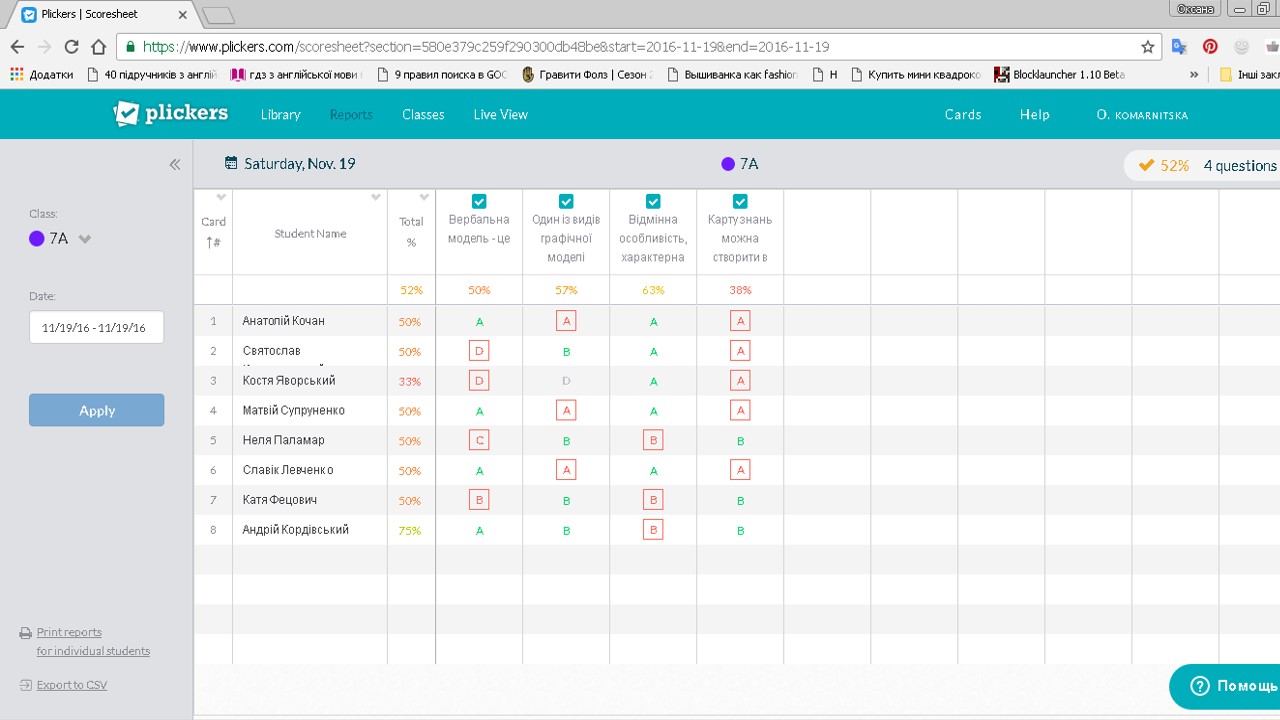Click the Google Translate extension icon
Viewport: 1280px width, 720px height.
1180,47
